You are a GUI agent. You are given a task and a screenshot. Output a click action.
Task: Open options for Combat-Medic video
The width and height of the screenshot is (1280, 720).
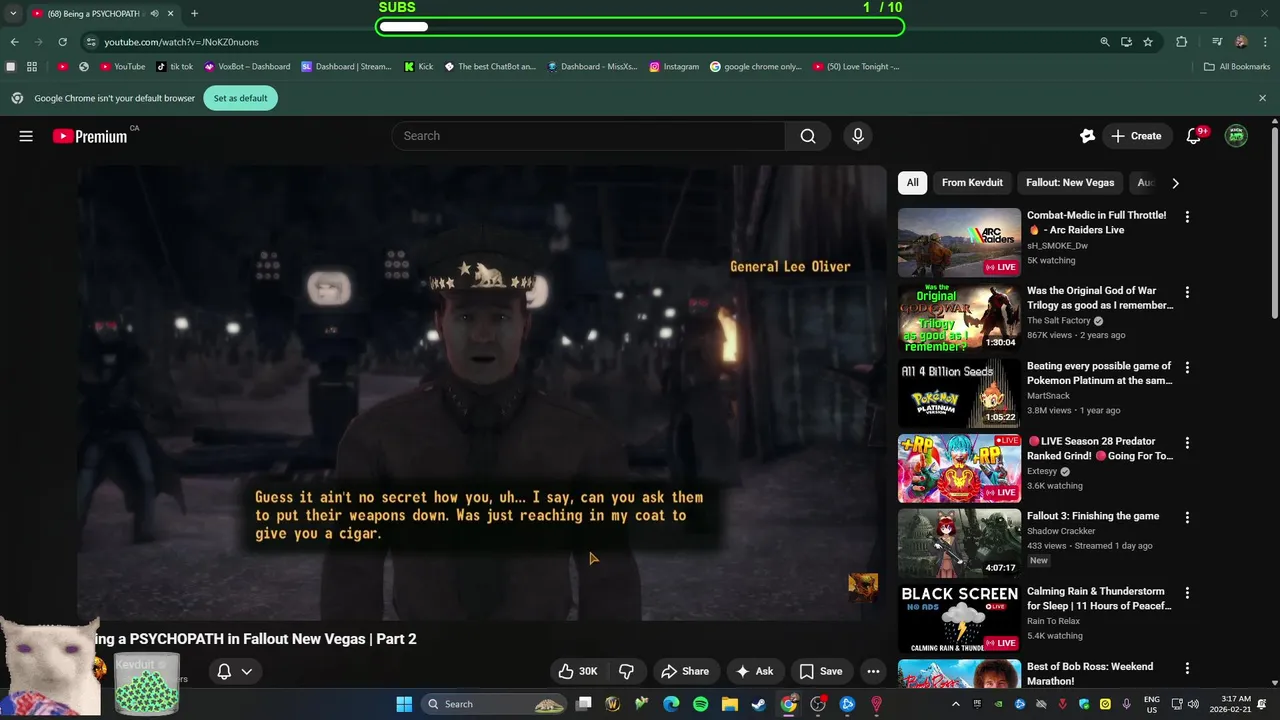[x=1187, y=217]
